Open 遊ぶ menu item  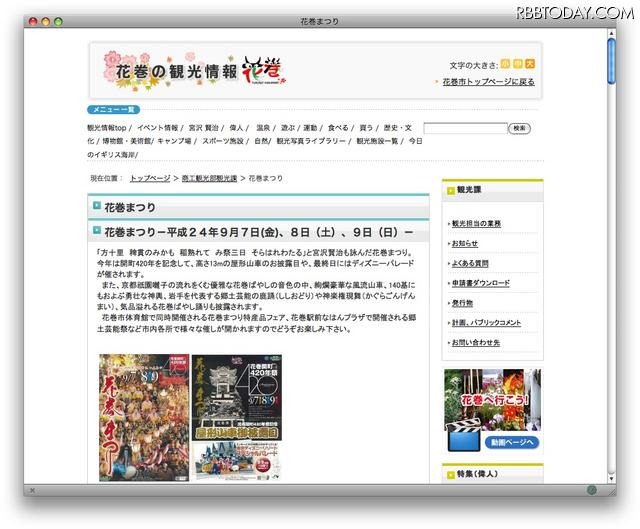pos(288,128)
